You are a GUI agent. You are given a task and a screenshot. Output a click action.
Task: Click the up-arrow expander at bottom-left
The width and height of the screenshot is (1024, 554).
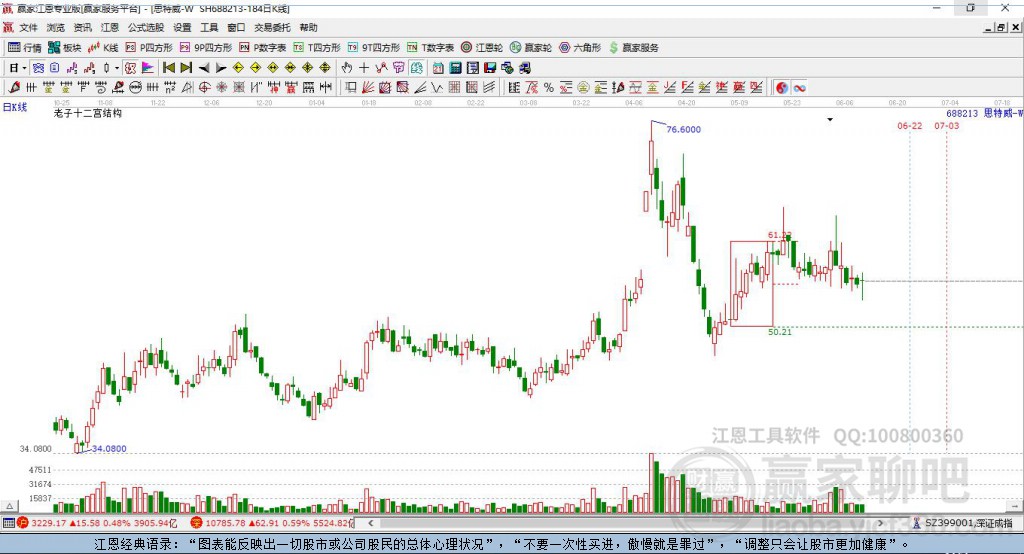[9, 506]
